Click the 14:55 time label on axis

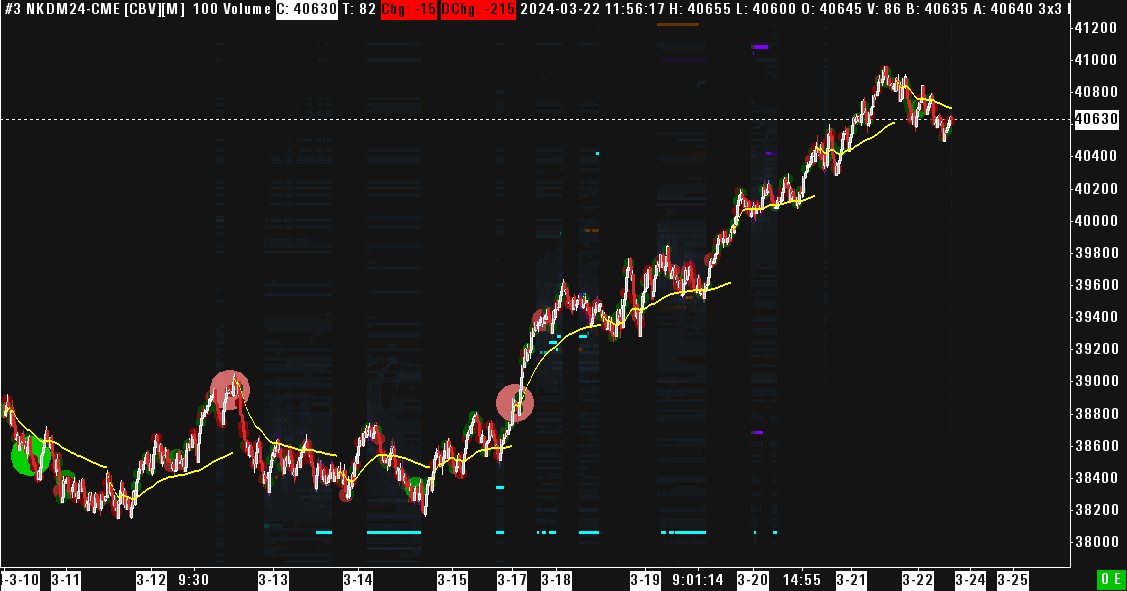click(801, 579)
